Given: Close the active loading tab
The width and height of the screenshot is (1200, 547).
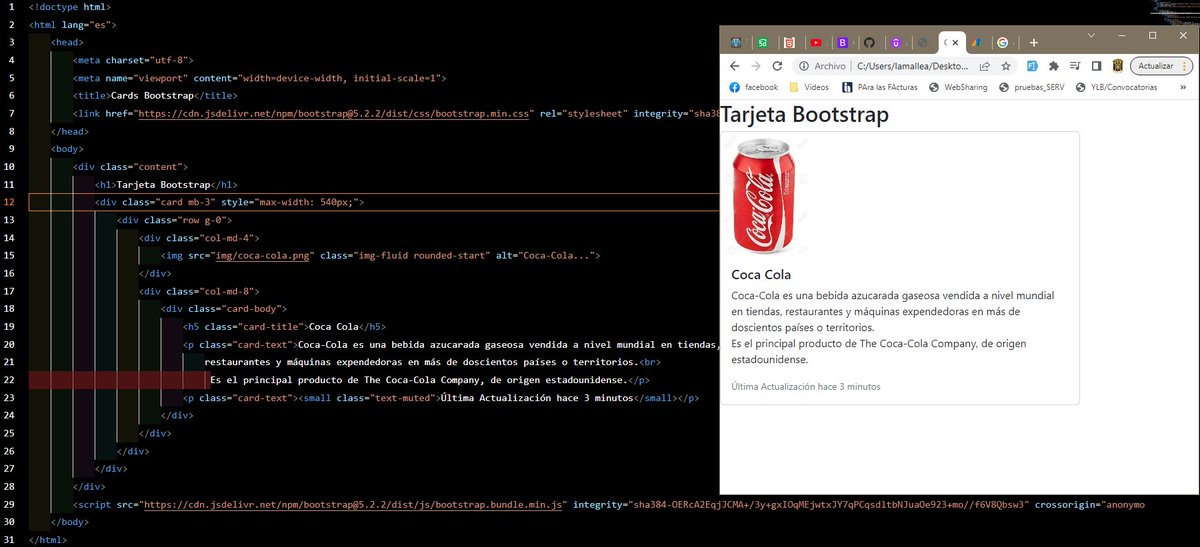Looking at the screenshot, I should pyautogui.click(x=955, y=43).
